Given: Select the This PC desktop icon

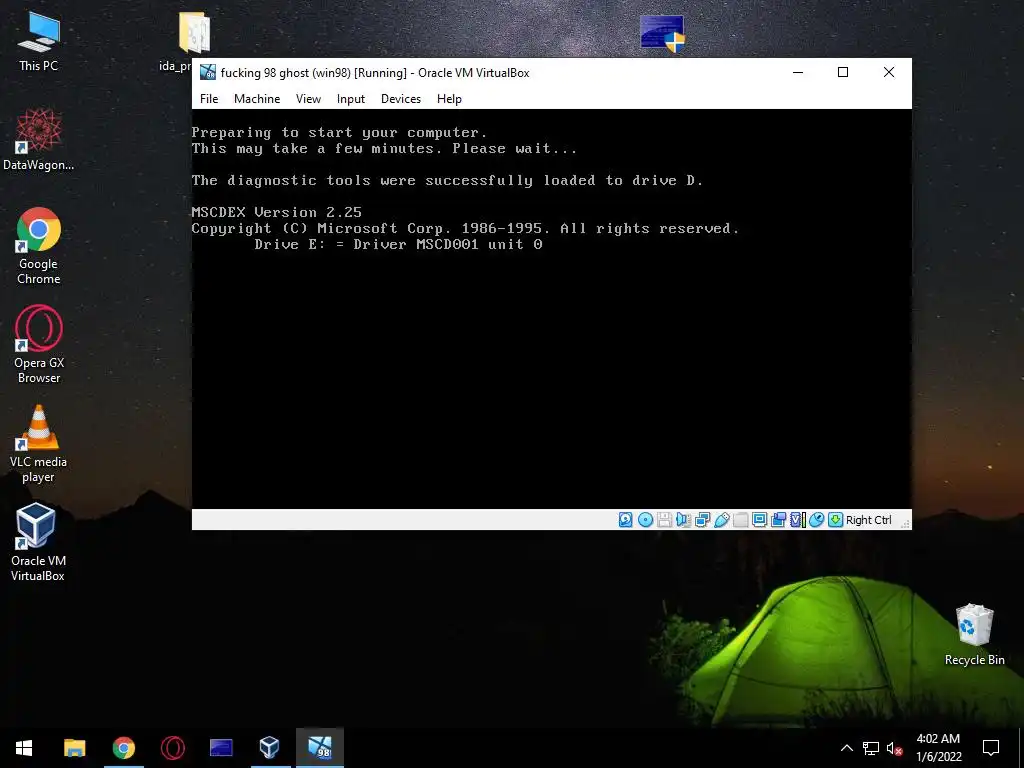Looking at the screenshot, I should click(x=39, y=42).
